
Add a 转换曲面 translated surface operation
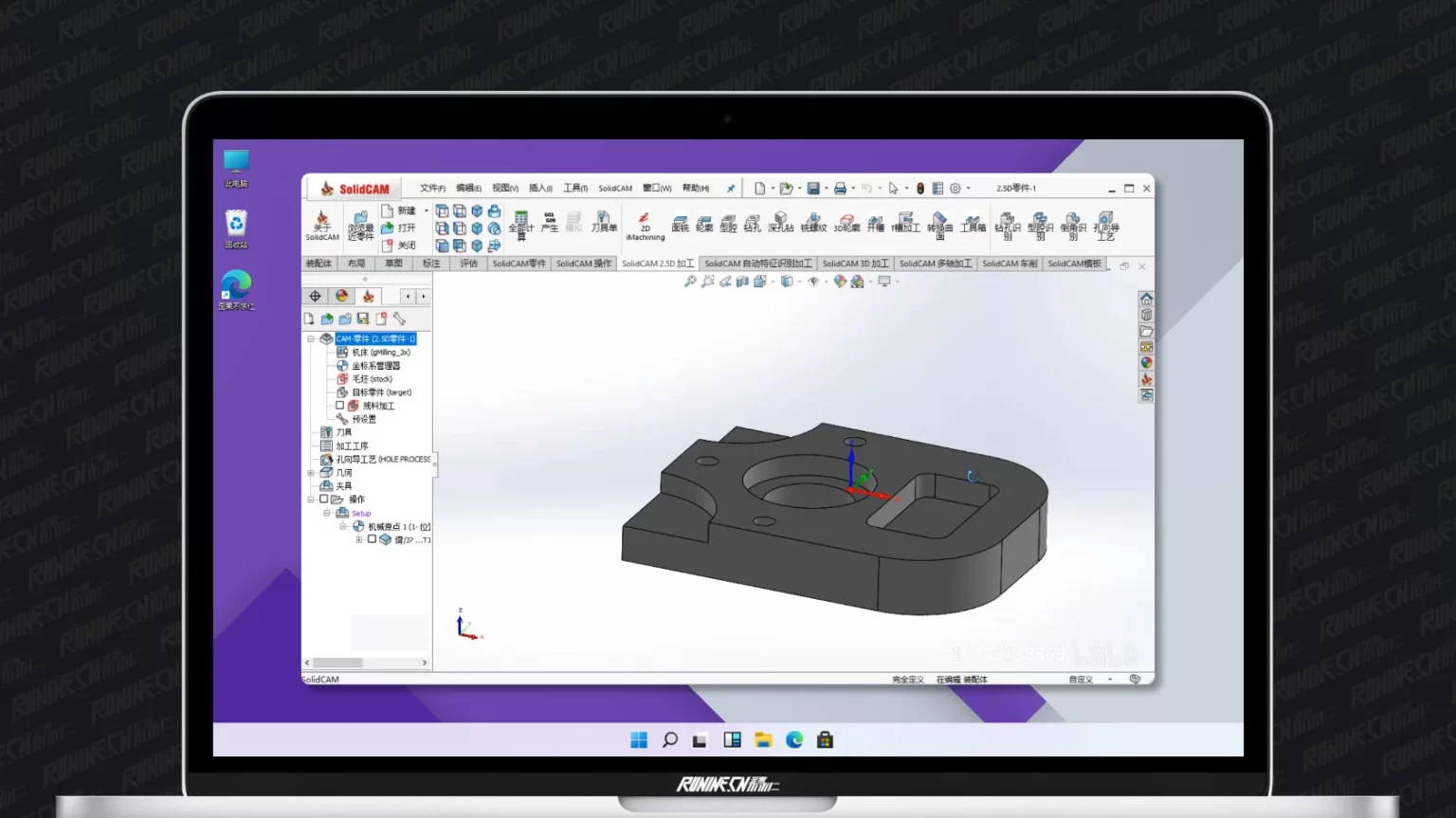point(939,226)
